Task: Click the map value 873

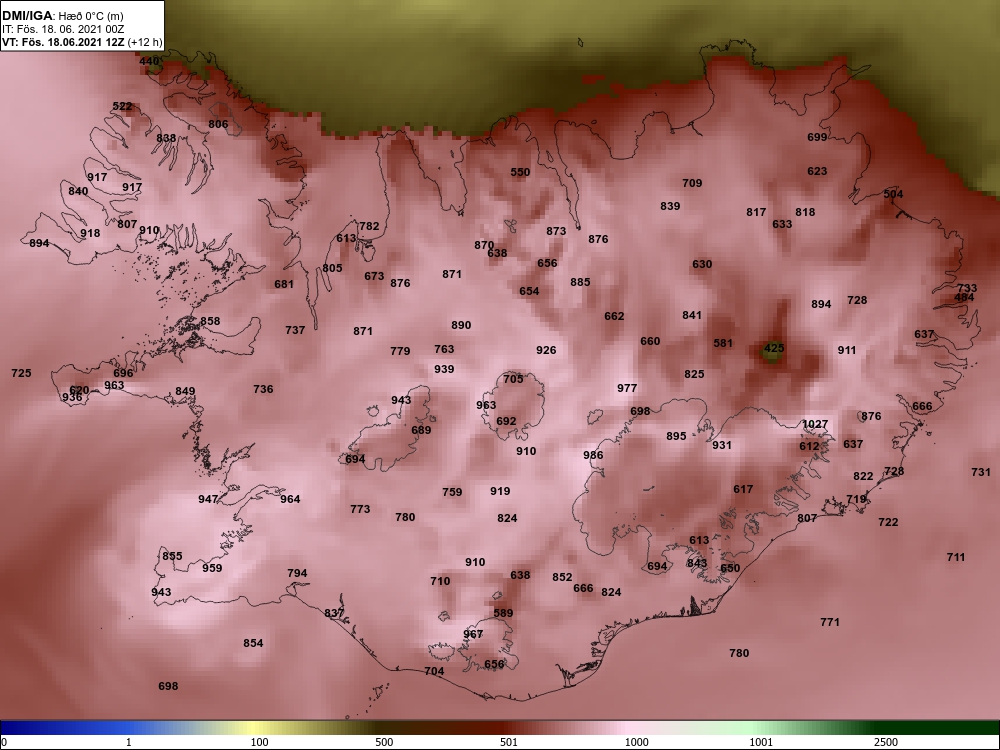Action: (556, 231)
